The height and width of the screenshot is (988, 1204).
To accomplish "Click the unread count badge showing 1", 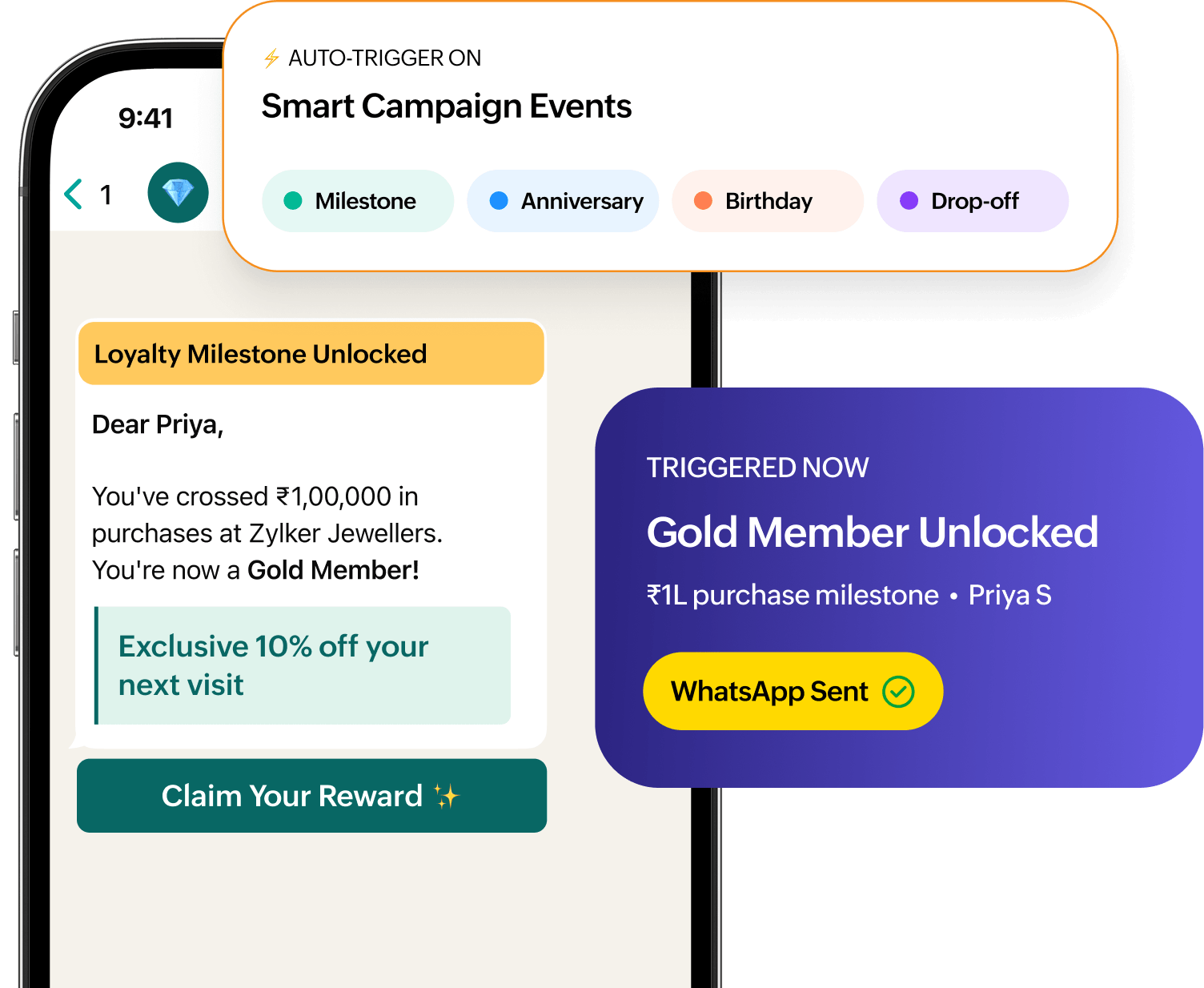I will point(106,193).
